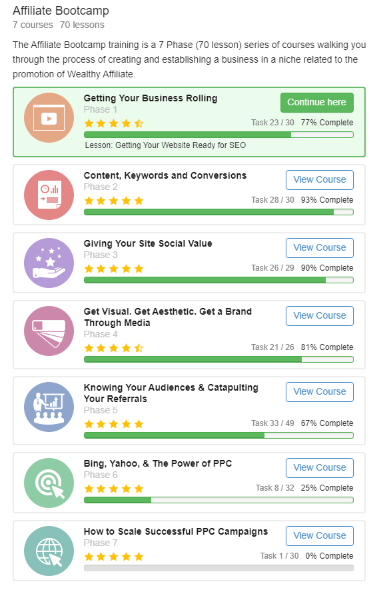View Course for How to Scale PPC Campaigns
This screenshot has width=372, height=594.
[x=320, y=536]
